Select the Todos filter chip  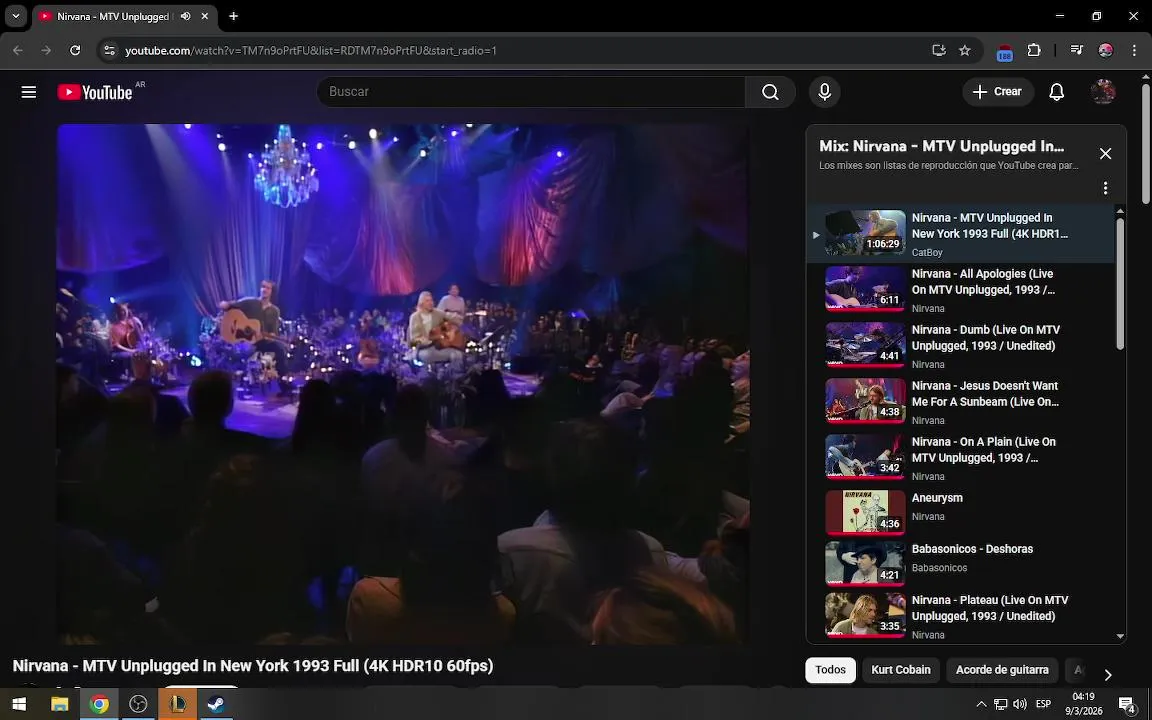(x=830, y=670)
